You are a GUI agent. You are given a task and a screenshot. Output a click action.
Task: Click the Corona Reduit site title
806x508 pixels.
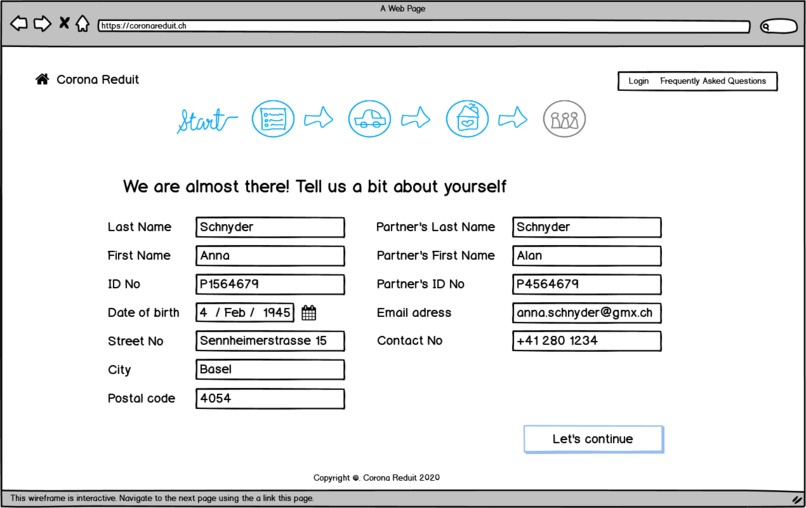click(98, 80)
